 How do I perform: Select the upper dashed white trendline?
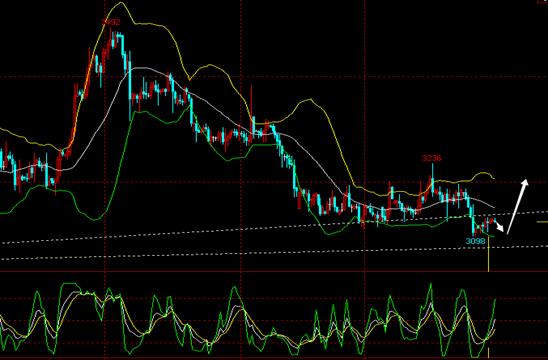[274, 227]
